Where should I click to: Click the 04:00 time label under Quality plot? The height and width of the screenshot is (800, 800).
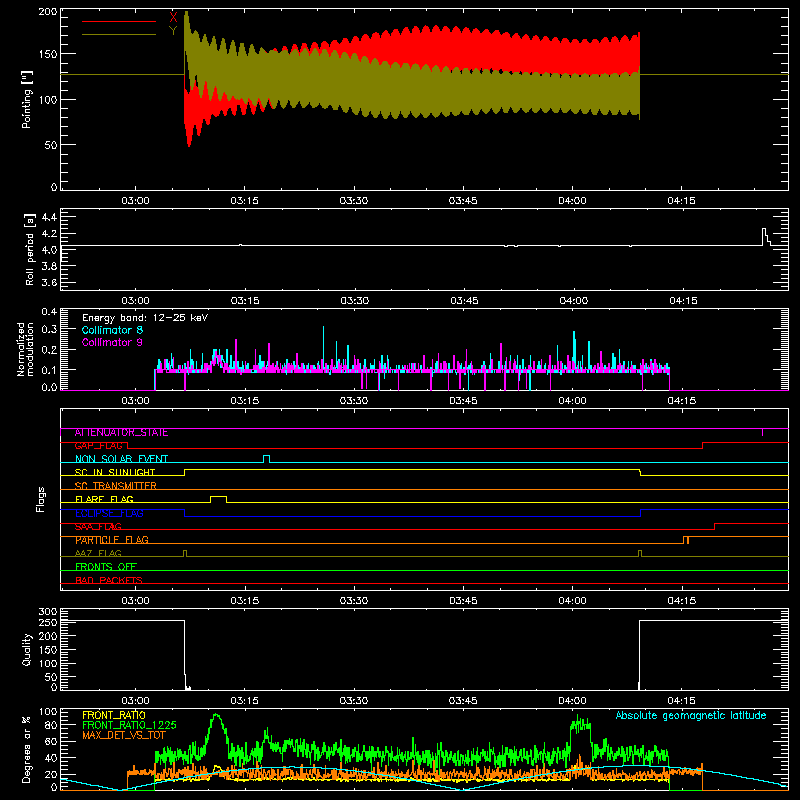572,701
